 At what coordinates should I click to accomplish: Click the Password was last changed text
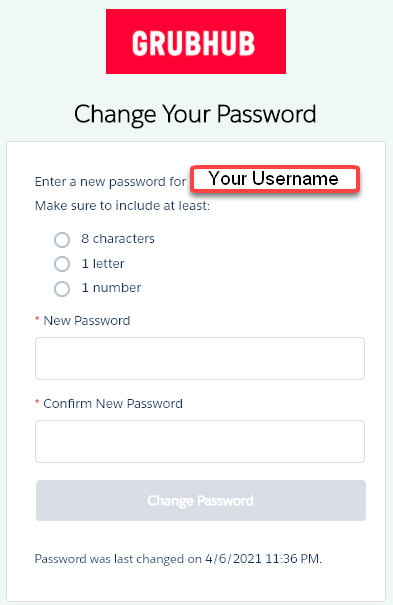click(x=178, y=559)
